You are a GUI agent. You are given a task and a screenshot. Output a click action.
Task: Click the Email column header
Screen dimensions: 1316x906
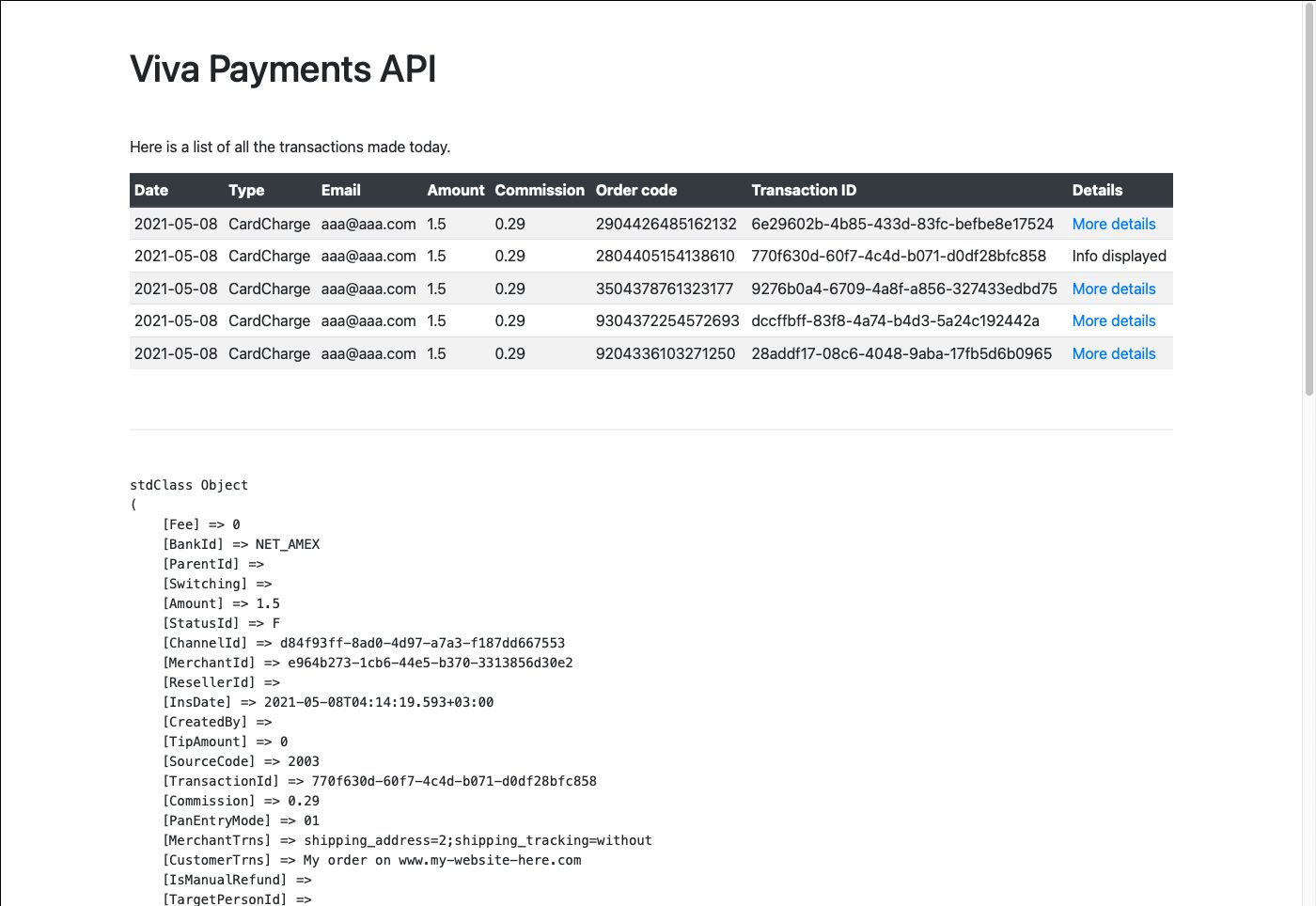tap(340, 190)
